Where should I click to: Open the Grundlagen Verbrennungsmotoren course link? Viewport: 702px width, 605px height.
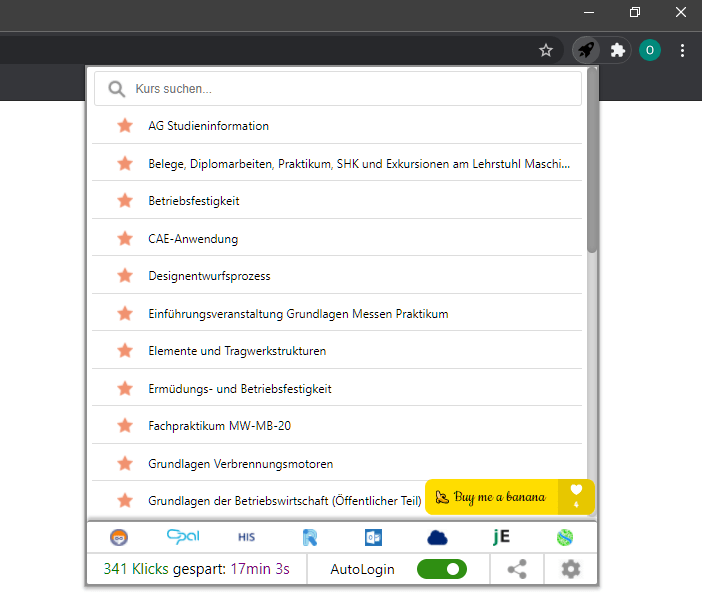pos(240,464)
